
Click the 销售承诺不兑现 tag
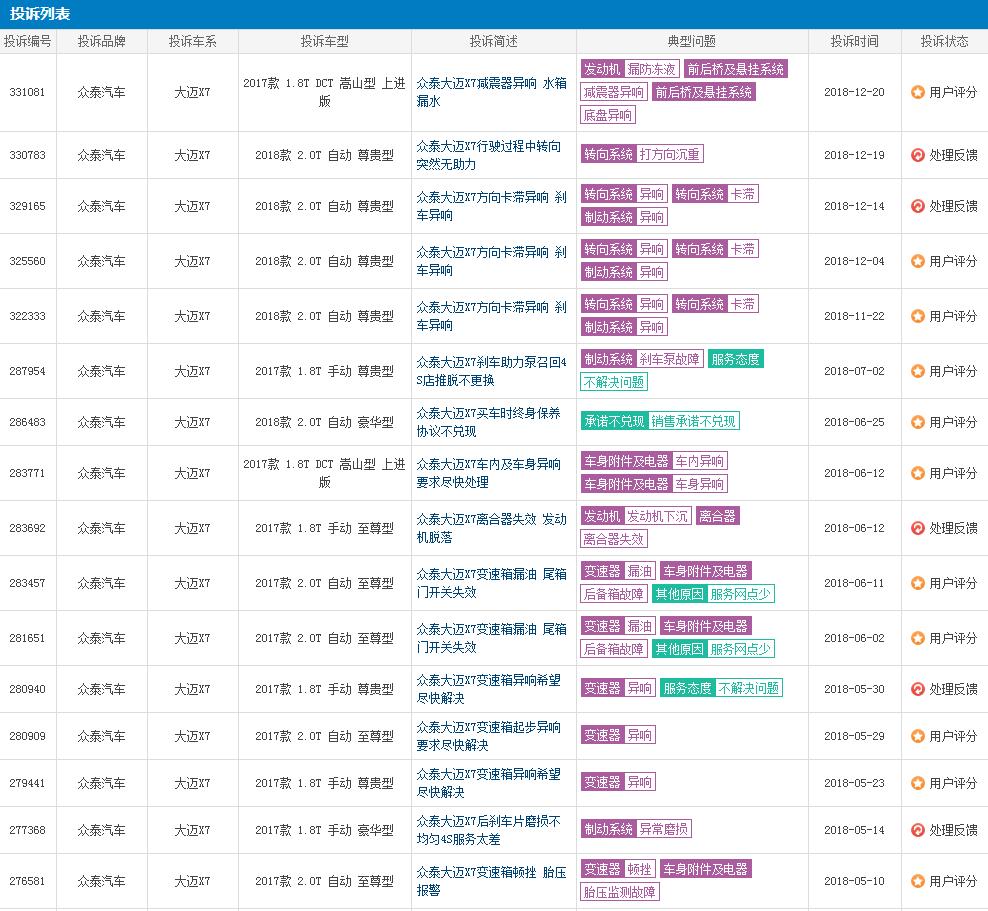pyautogui.click(x=693, y=421)
